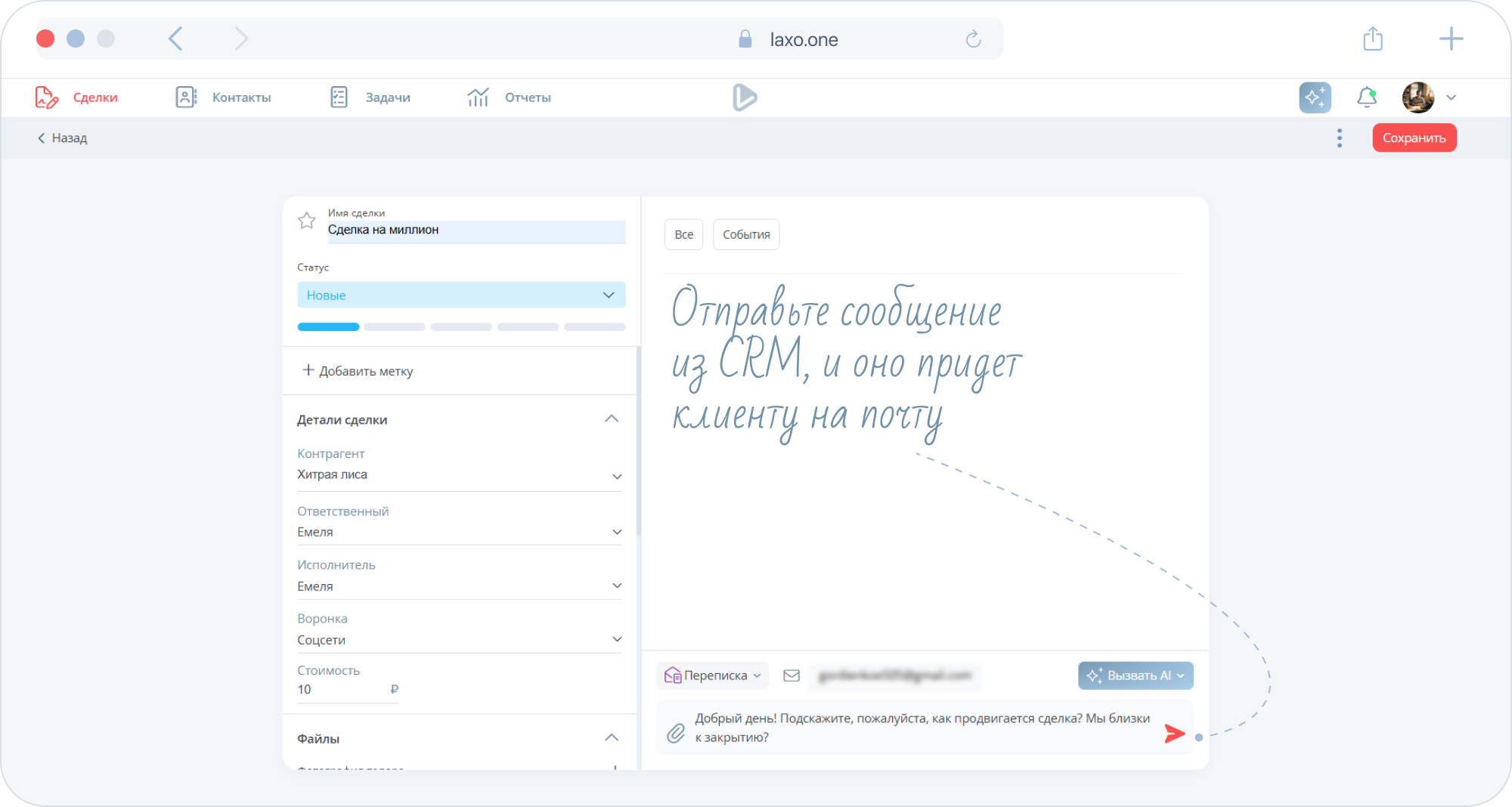Expand the Контрагент dropdown Хитрая лиса
Screen dimensions: 1512x807
[x=617, y=476]
